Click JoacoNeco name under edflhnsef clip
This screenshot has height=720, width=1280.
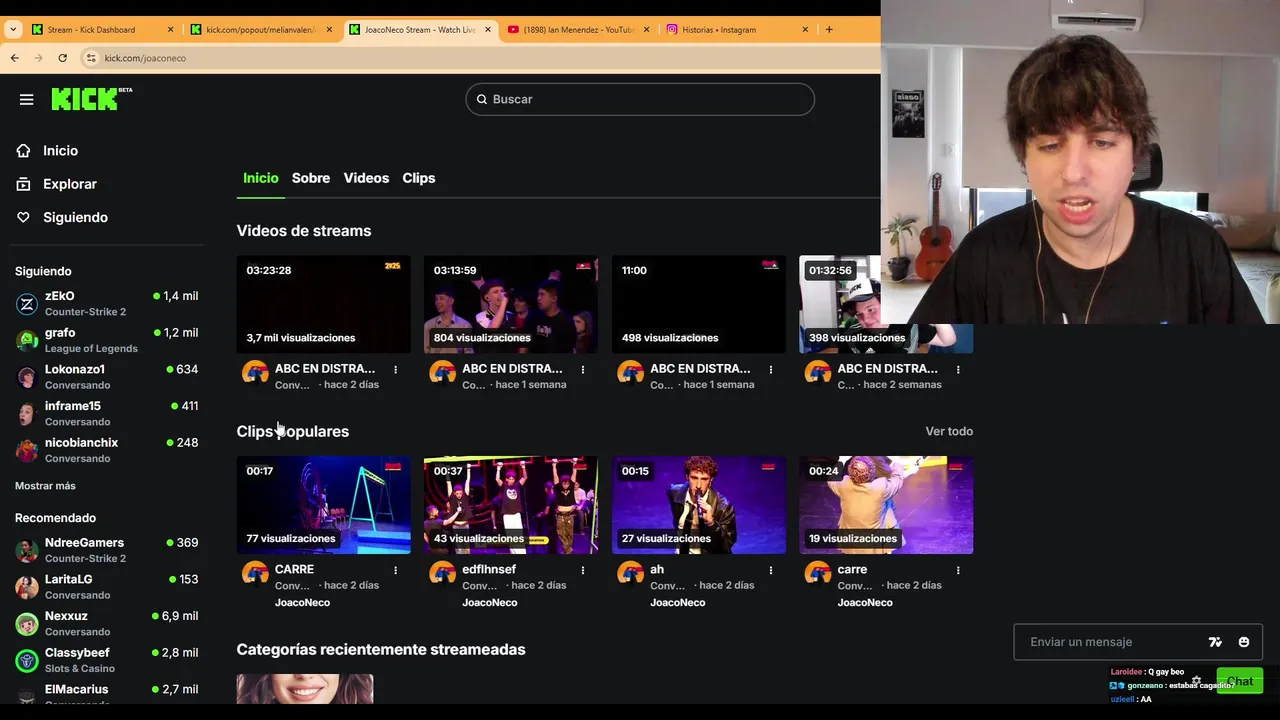(490, 603)
